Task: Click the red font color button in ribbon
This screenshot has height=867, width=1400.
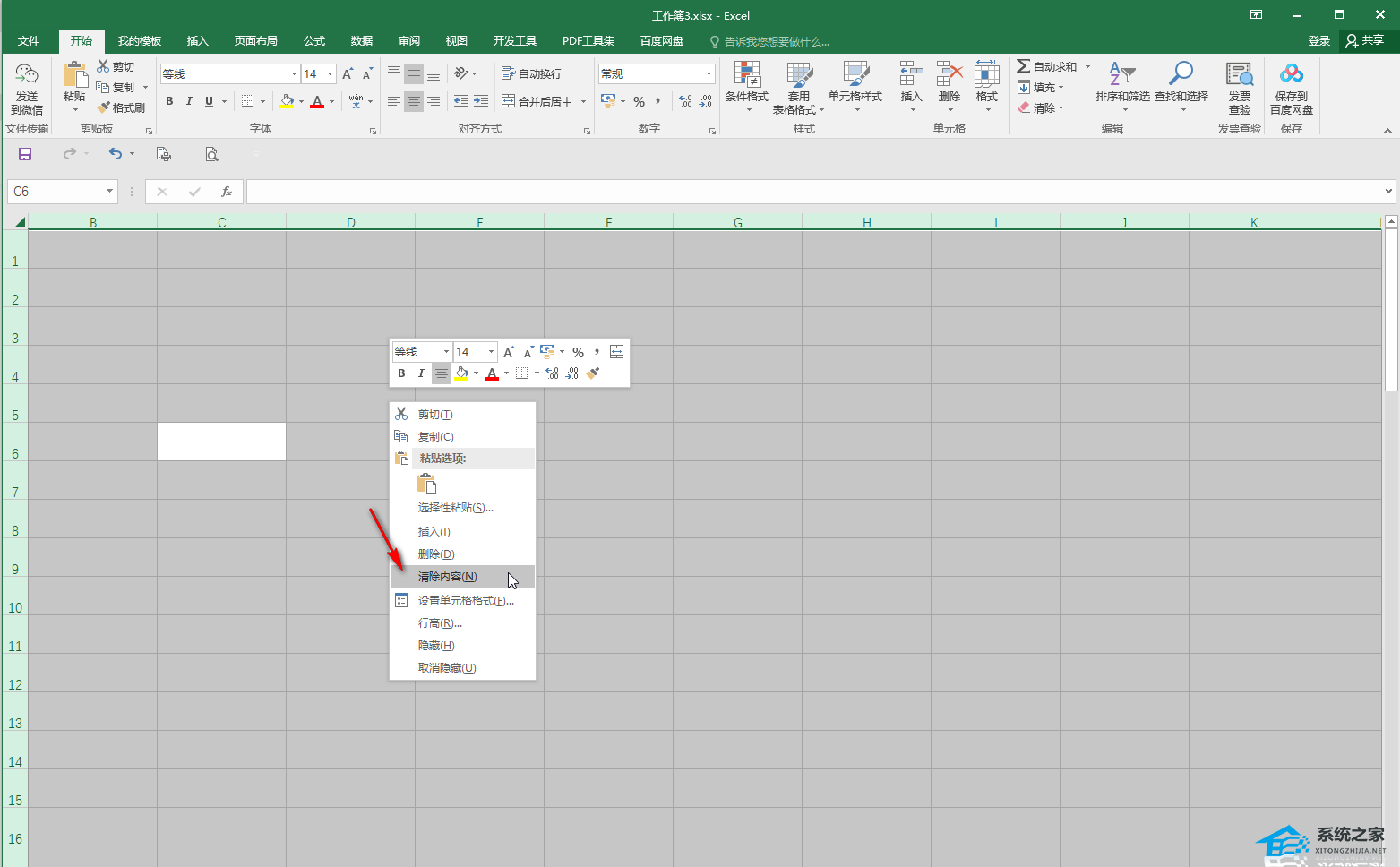Action: [316, 102]
